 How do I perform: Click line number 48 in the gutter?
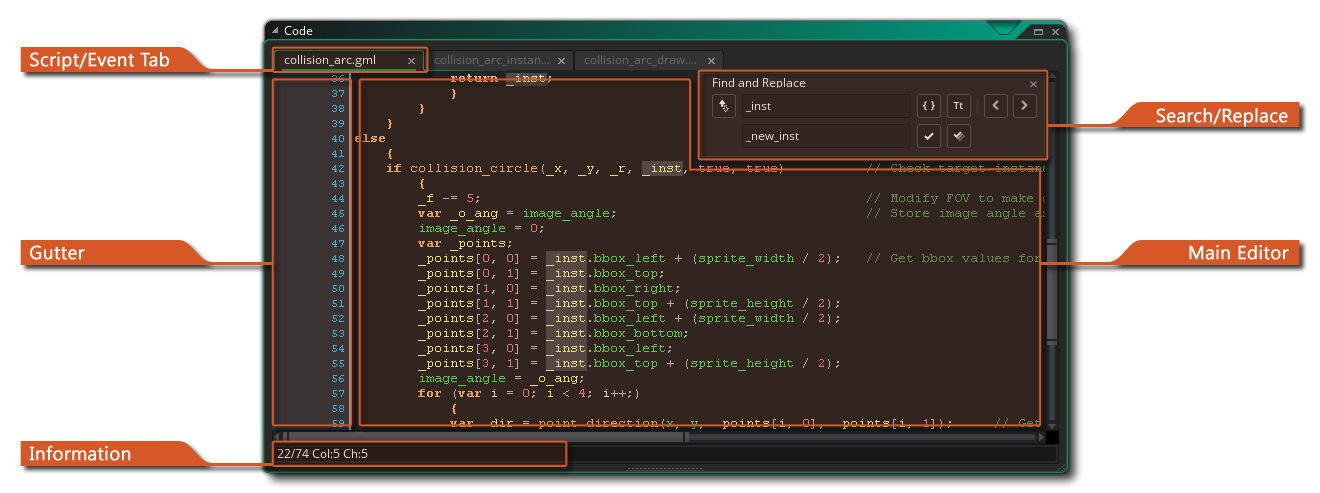click(337, 258)
